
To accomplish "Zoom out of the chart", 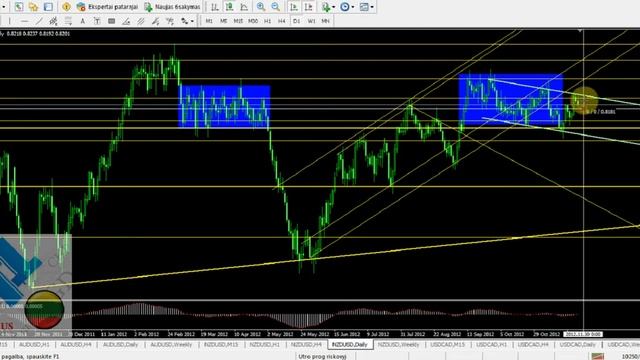I will tap(276, 7).
